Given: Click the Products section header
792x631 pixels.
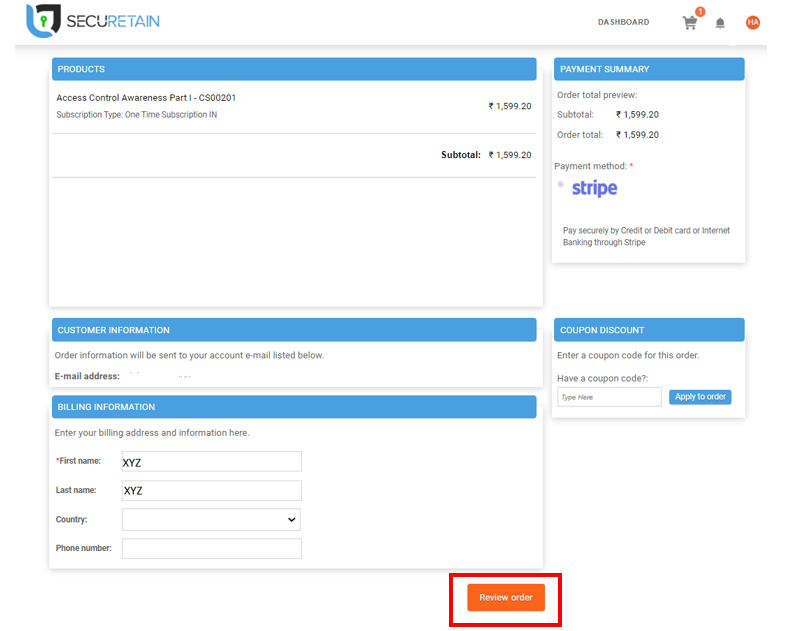Looking at the screenshot, I should (294, 69).
